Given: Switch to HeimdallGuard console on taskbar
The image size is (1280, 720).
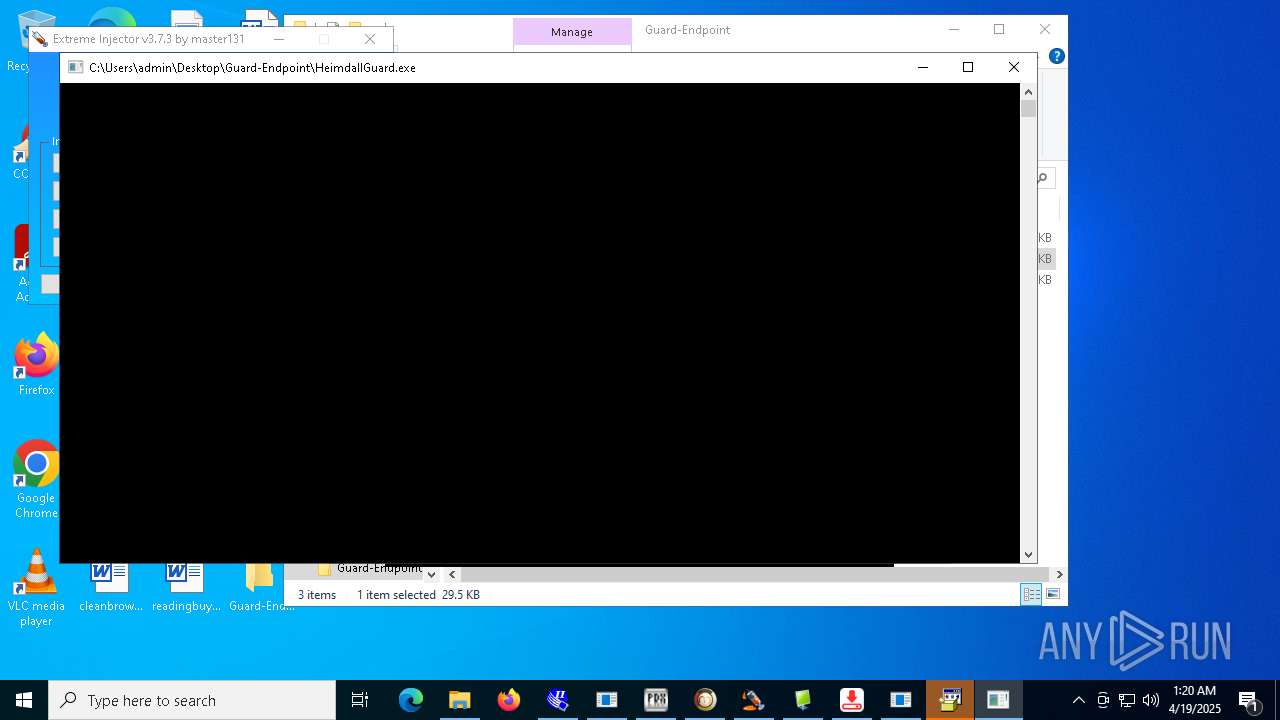Looking at the screenshot, I should pos(998,700).
